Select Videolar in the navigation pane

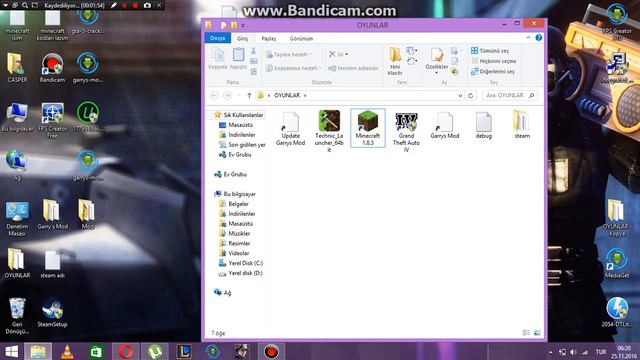click(235, 253)
